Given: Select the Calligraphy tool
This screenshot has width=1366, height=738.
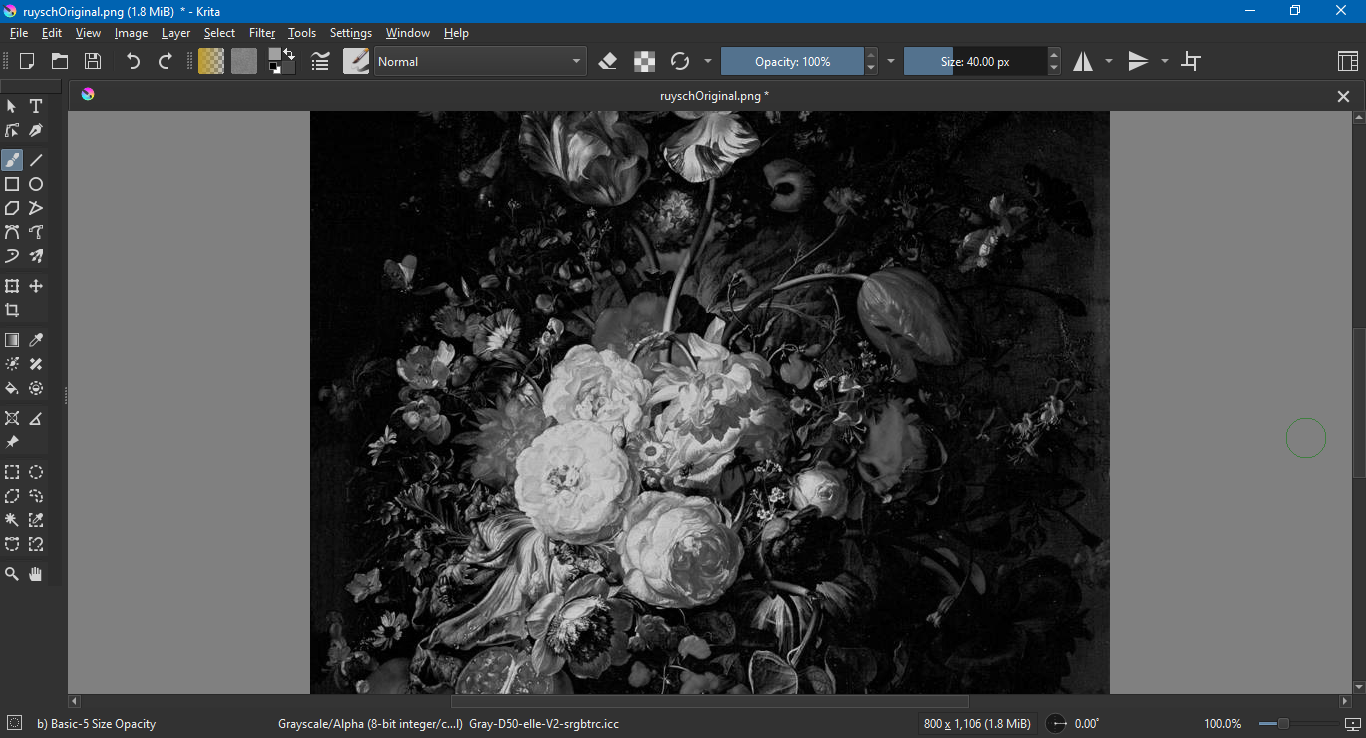Looking at the screenshot, I should click(x=36, y=130).
